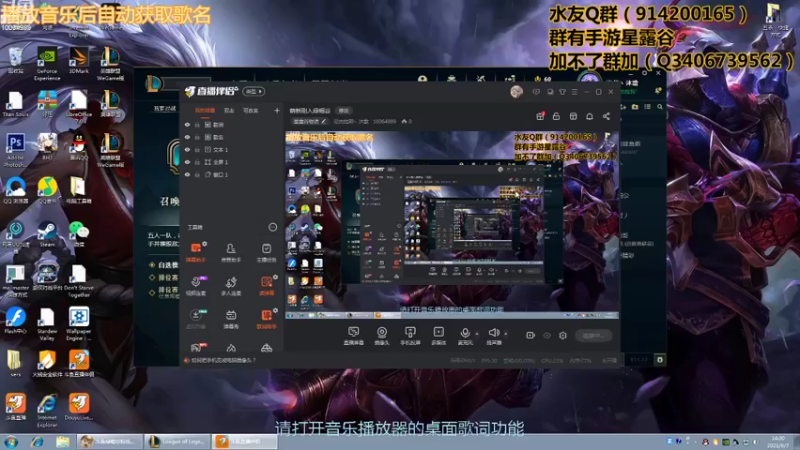This screenshot has width=800, height=450.
Task: Switch to the second scene tab
Action: (229, 111)
